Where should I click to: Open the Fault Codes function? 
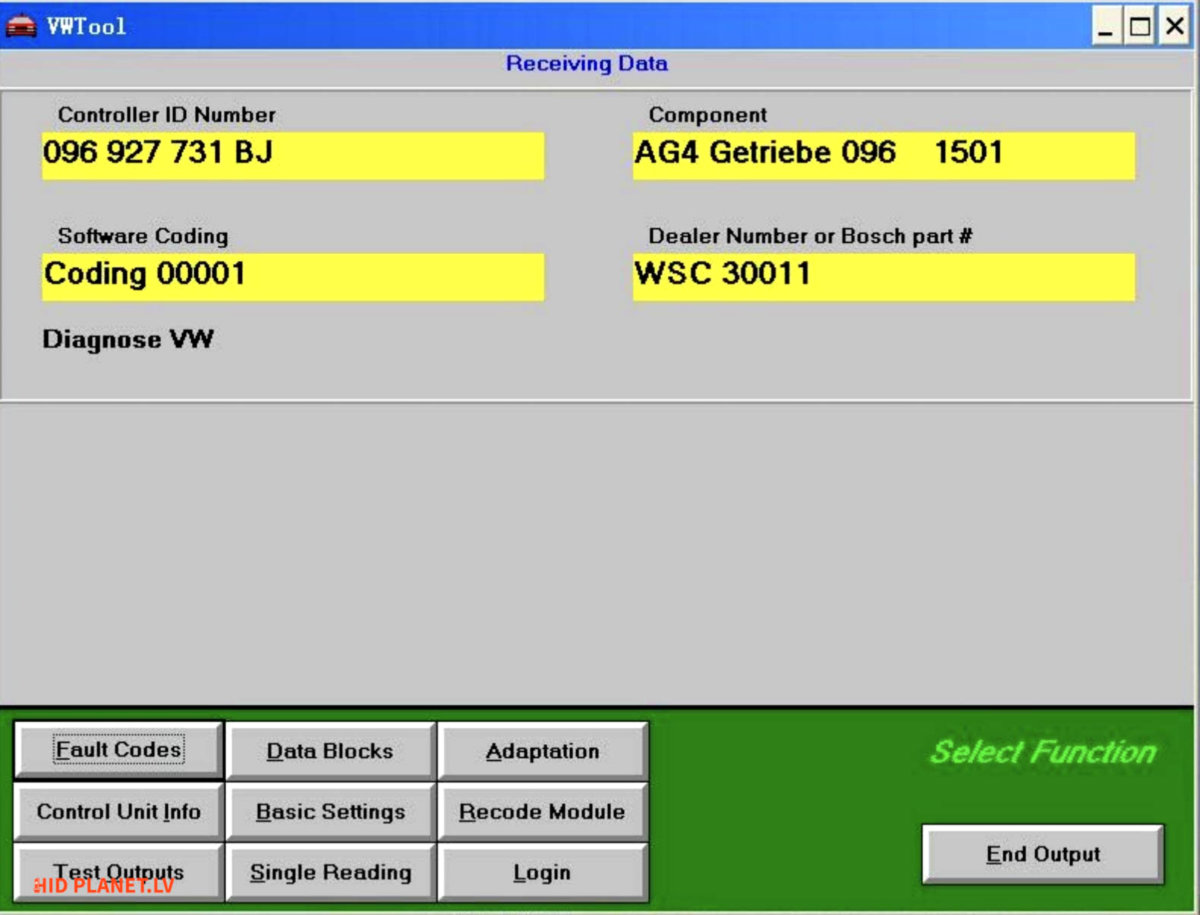(118, 750)
